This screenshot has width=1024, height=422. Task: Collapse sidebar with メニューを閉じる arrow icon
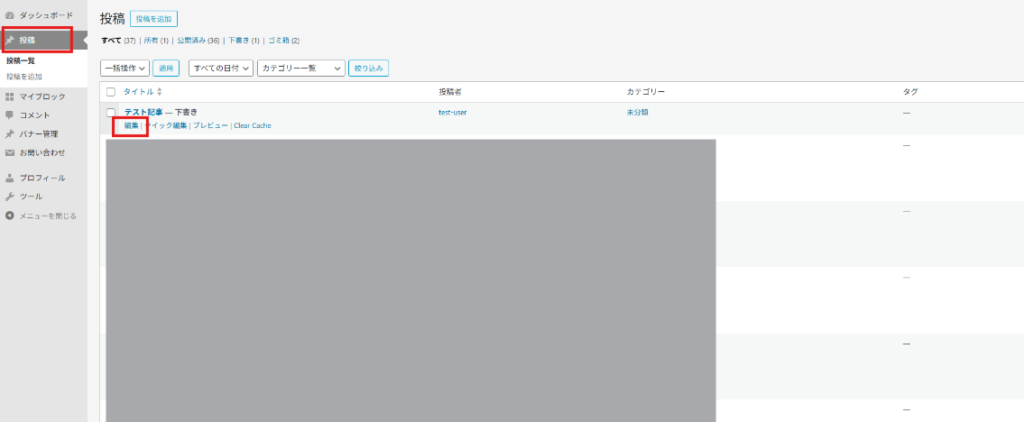tap(9, 216)
